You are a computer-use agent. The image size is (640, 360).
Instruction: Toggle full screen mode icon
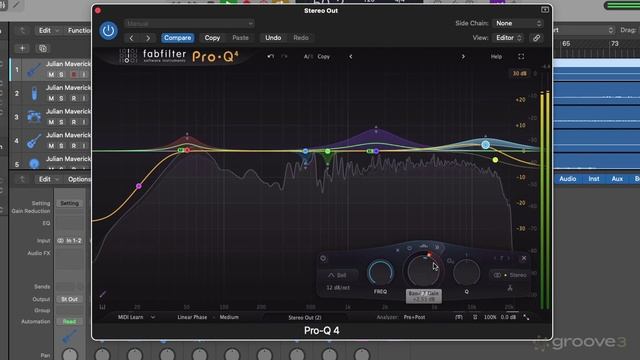[x=521, y=57]
